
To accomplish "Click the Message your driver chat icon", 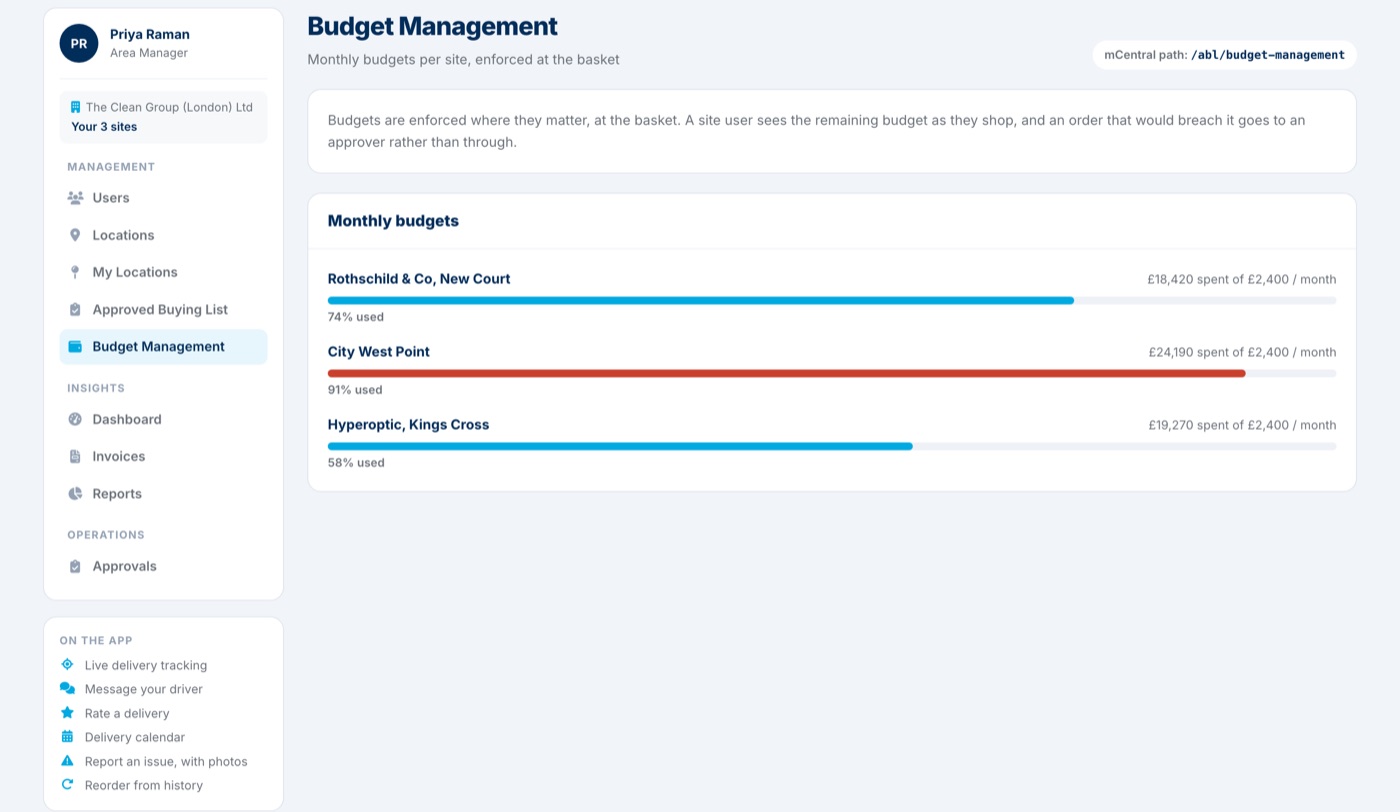I will click(67, 689).
